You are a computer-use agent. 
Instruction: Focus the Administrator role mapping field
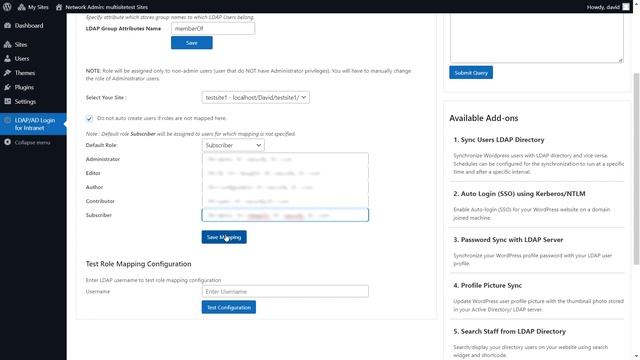(285, 159)
